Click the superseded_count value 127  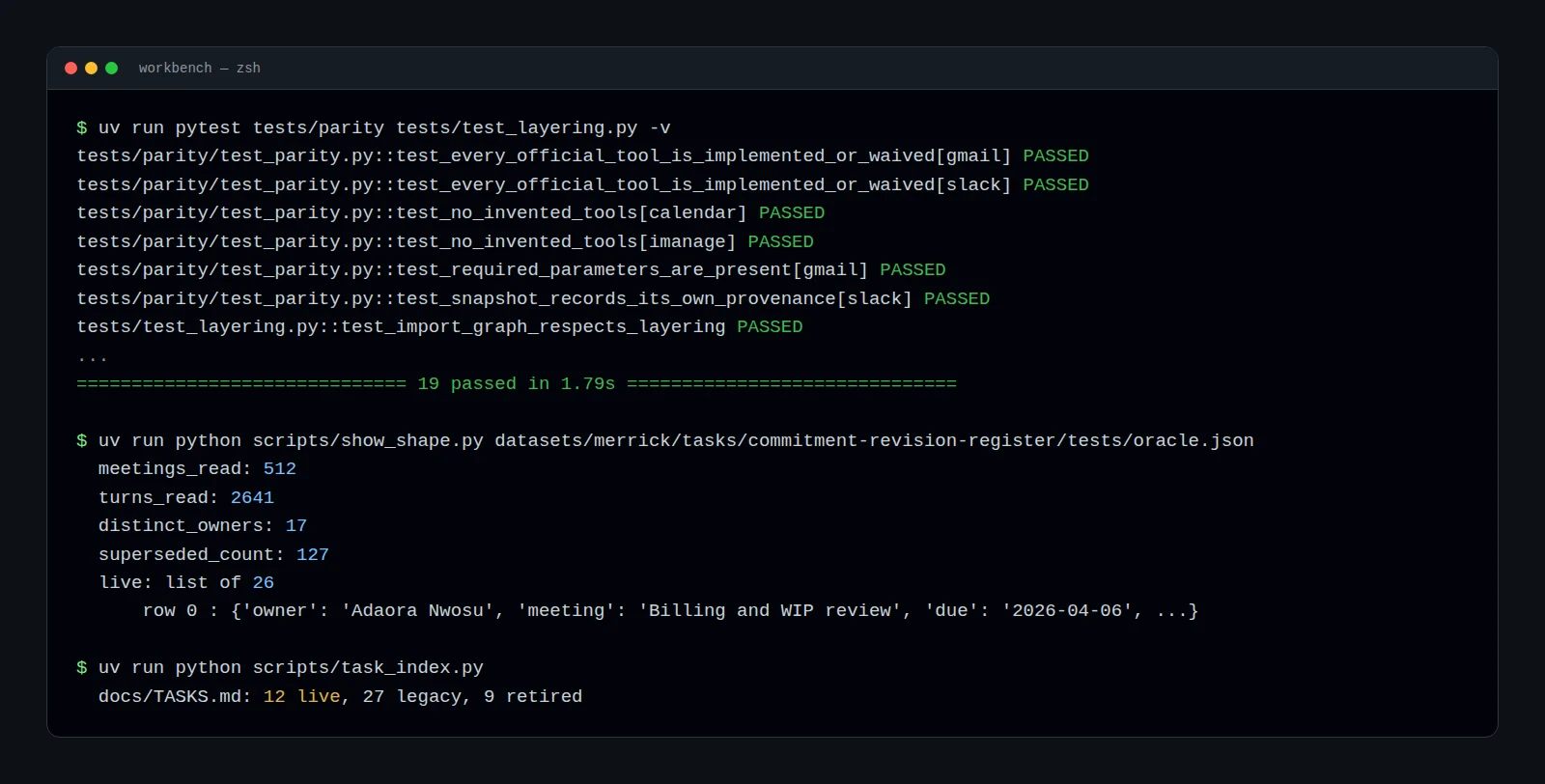313,555
